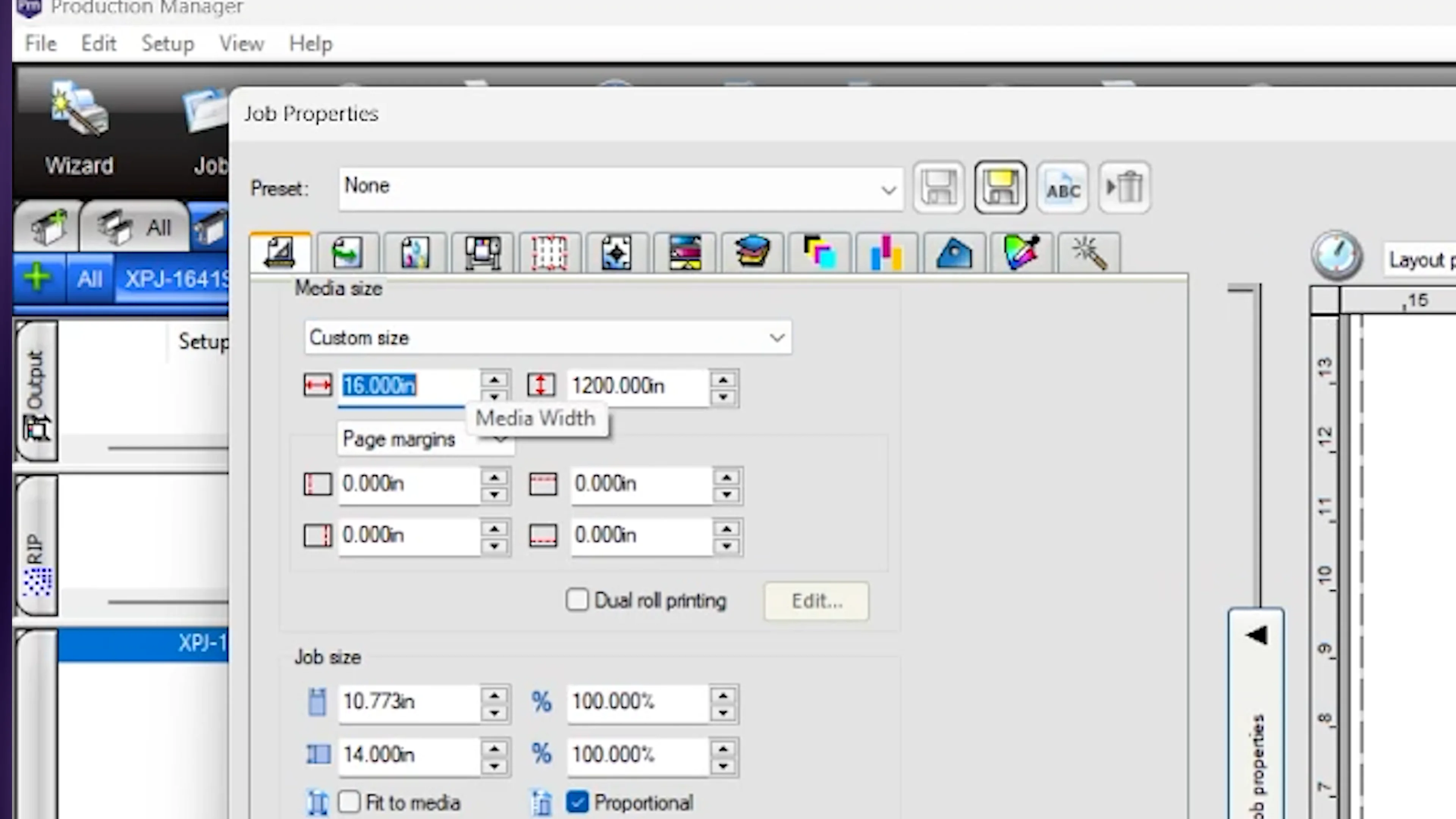This screenshot has width=1456, height=819.
Task: Toggle the Fit to media checkbox
Action: click(349, 802)
